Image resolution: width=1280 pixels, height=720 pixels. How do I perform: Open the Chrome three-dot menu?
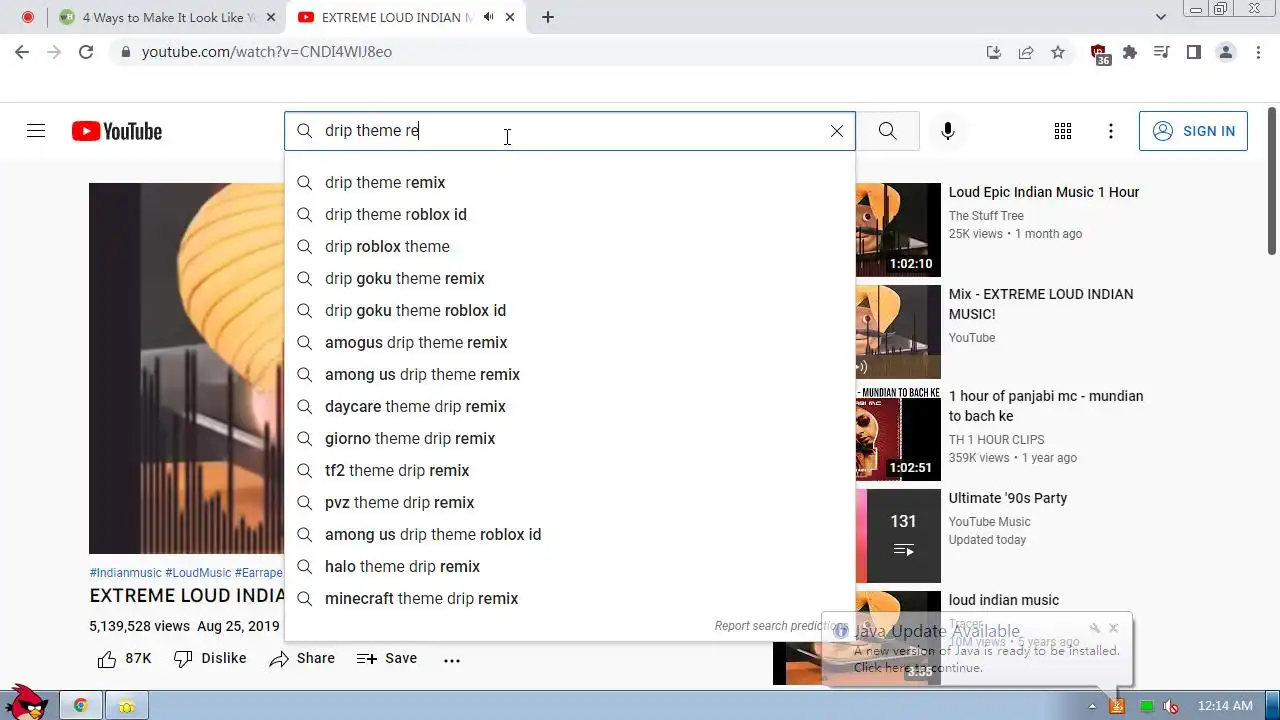pyautogui.click(x=1258, y=52)
